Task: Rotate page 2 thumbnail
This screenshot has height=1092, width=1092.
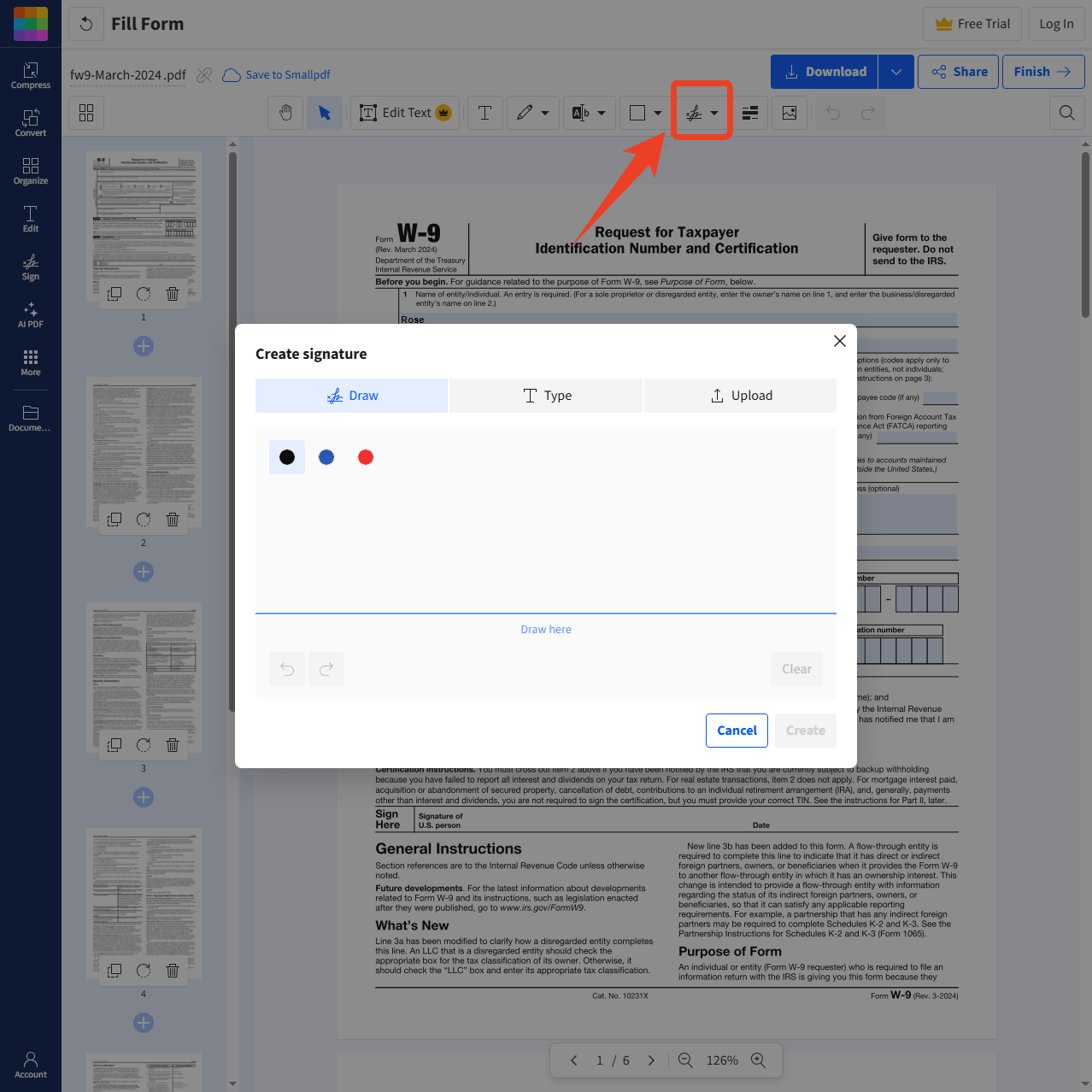Action: pos(144,520)
